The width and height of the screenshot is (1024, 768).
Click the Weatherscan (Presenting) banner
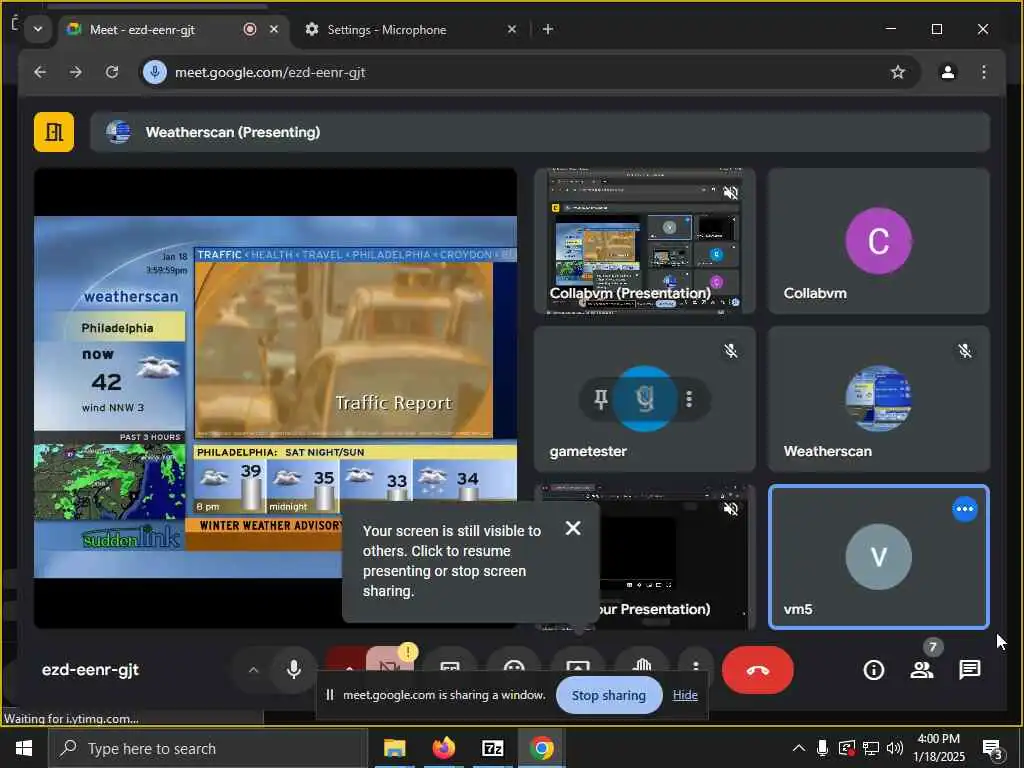point(540,132)
